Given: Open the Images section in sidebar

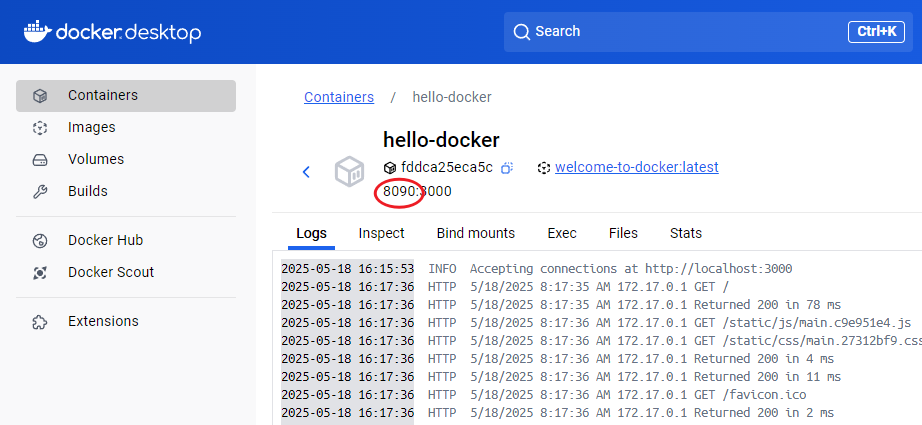Looking at the screenshot, I should 126,128.
